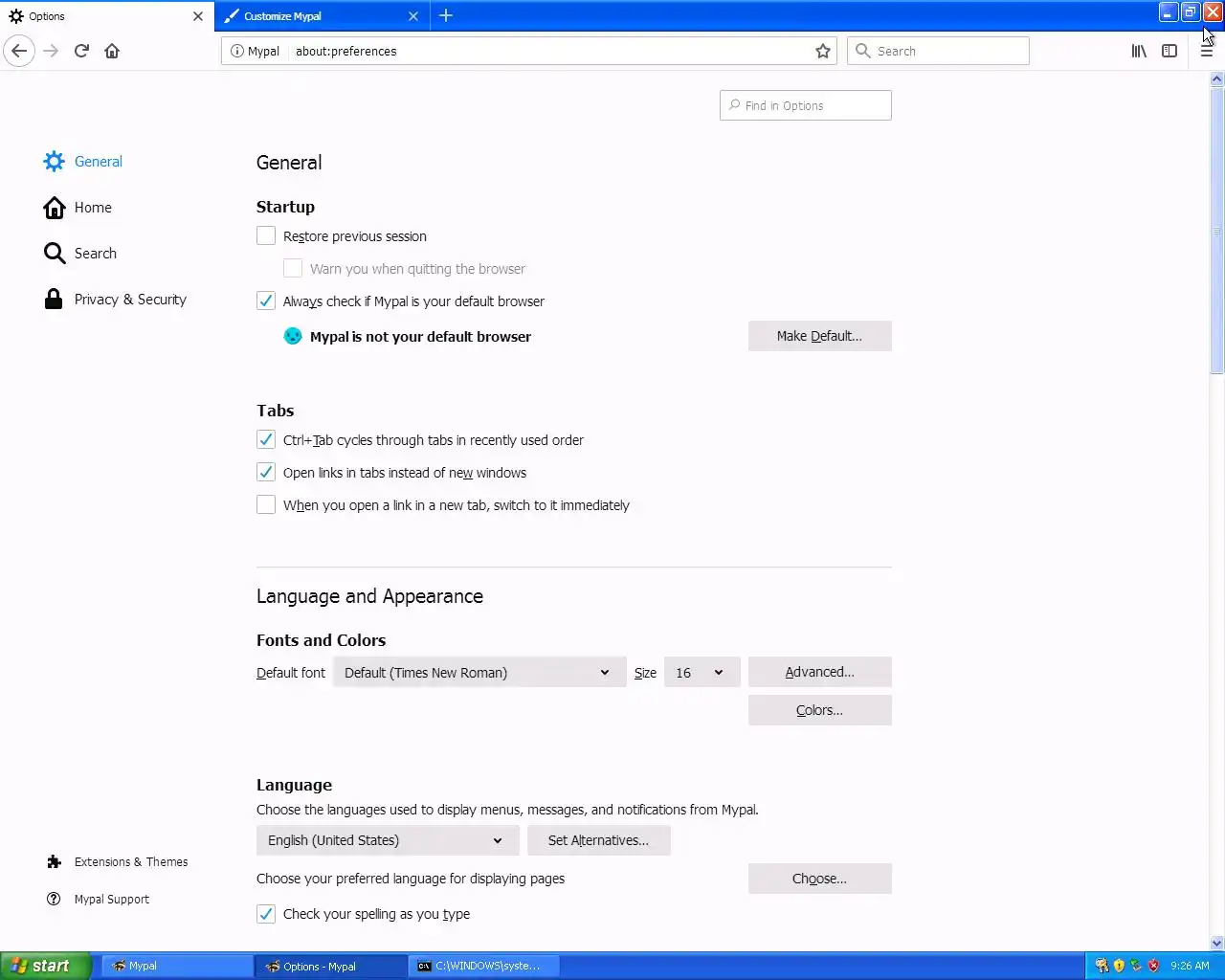
Task: Toggle Check your spelling as you type
Action: tap(266, 913)
